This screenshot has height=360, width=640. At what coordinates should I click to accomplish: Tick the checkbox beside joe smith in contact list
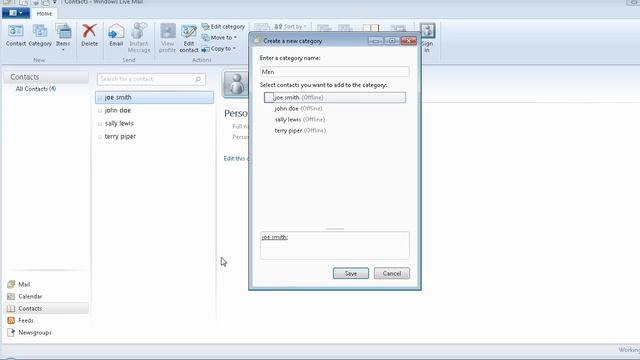(100, 98)
